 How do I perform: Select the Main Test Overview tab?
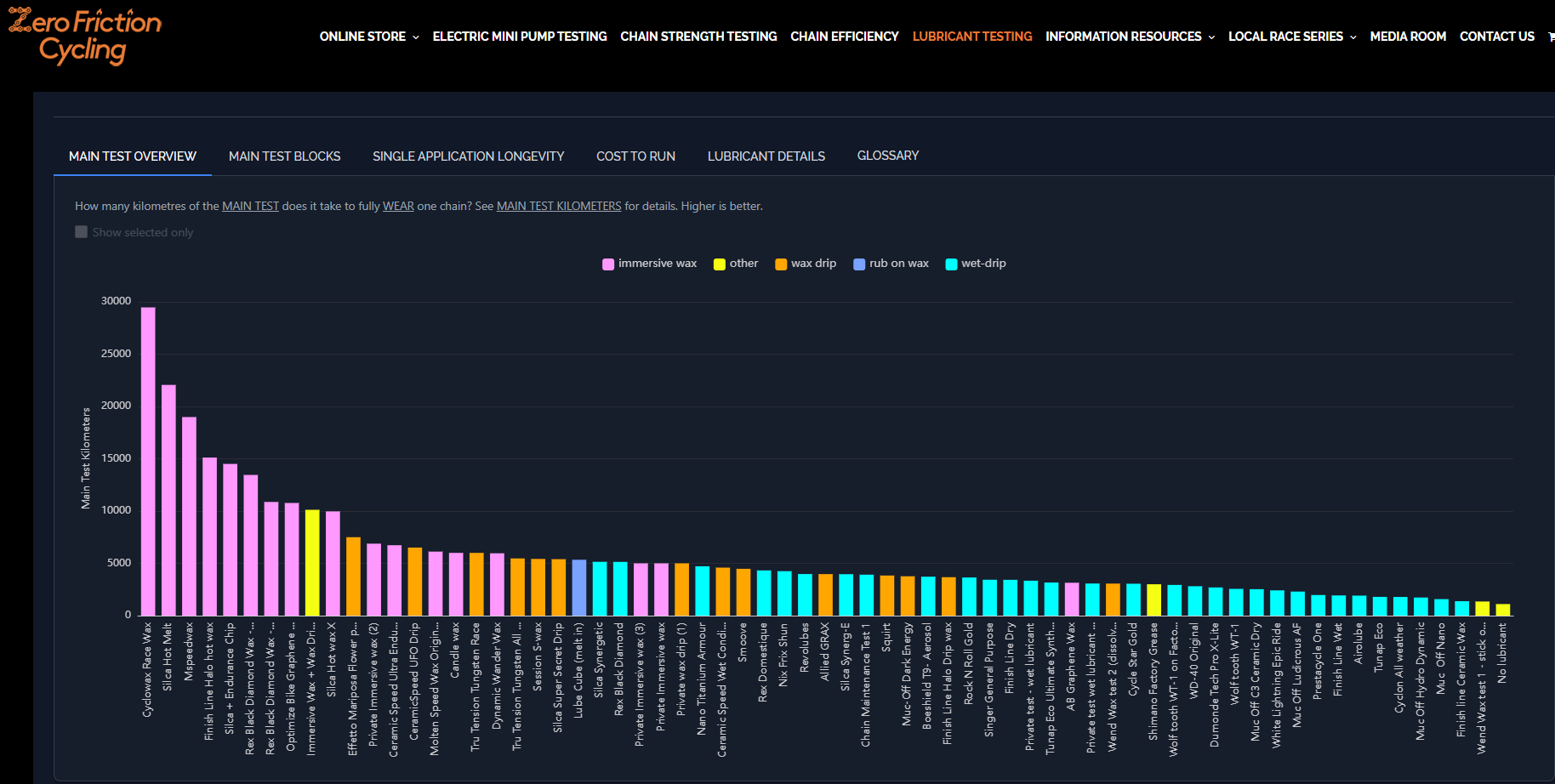click(x=133, y=156)
